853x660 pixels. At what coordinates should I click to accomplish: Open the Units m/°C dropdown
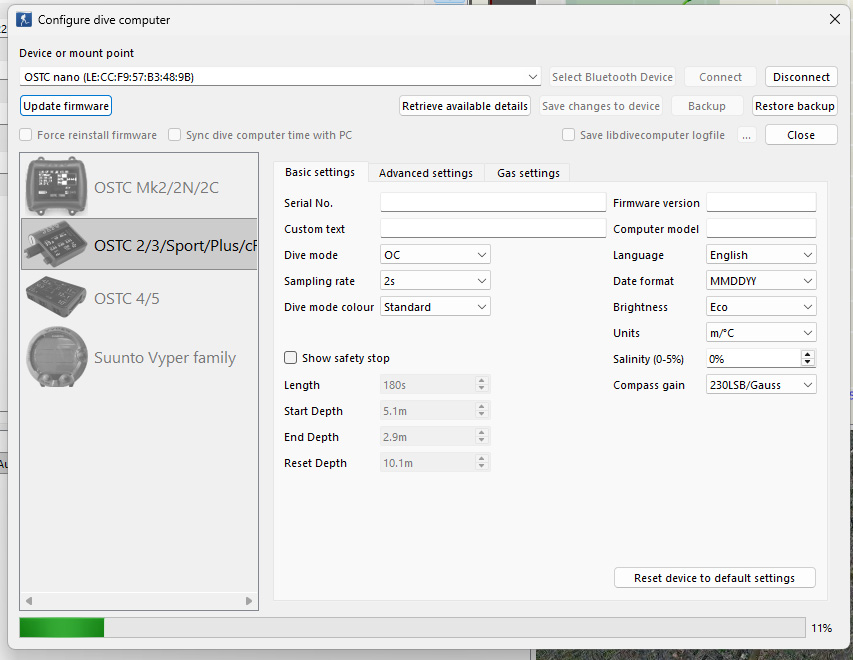761,332
